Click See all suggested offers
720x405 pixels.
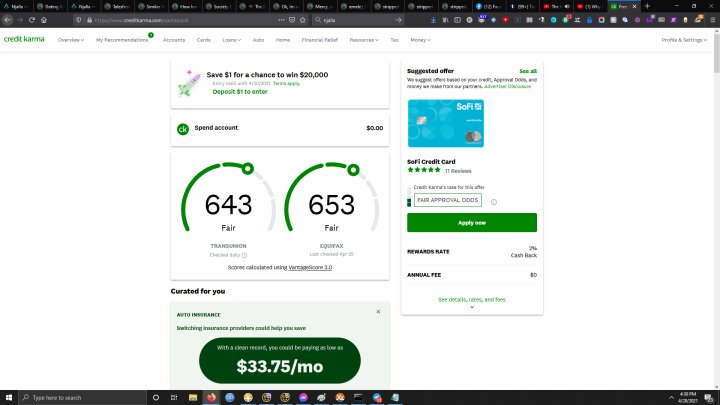click(528, 71)
